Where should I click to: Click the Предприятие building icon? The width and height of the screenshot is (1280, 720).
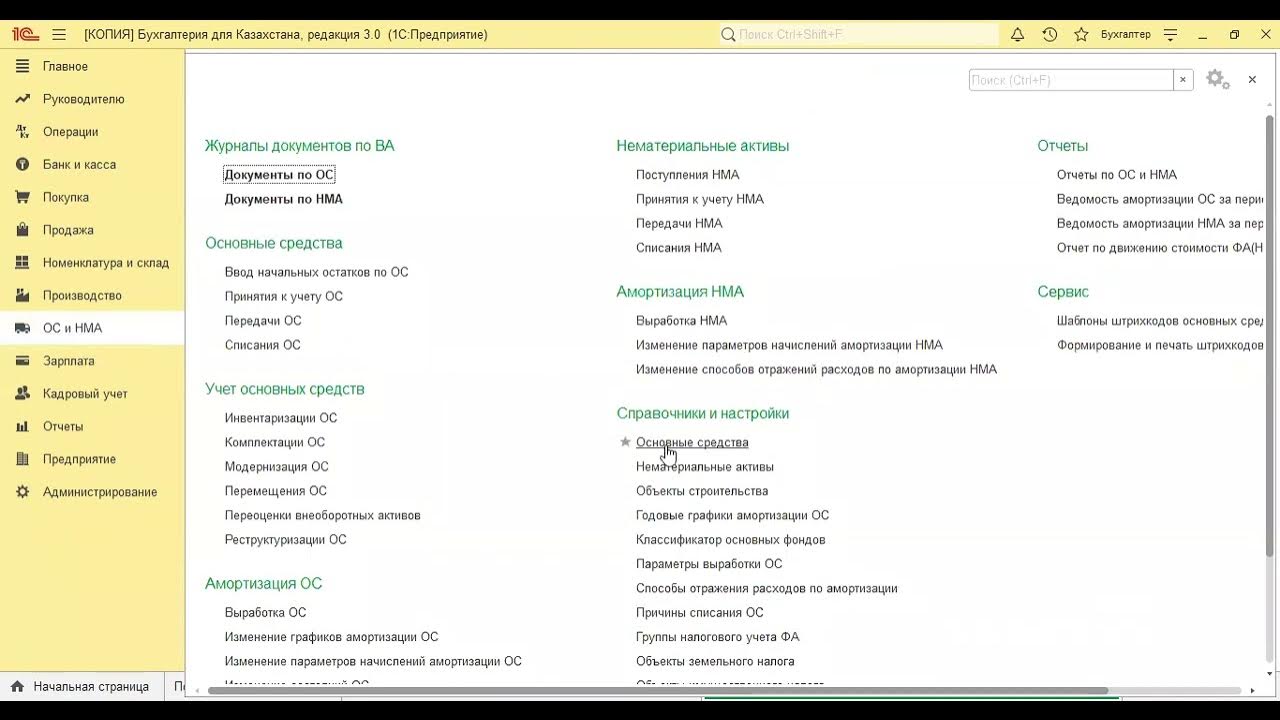click(x=22, y=459)
